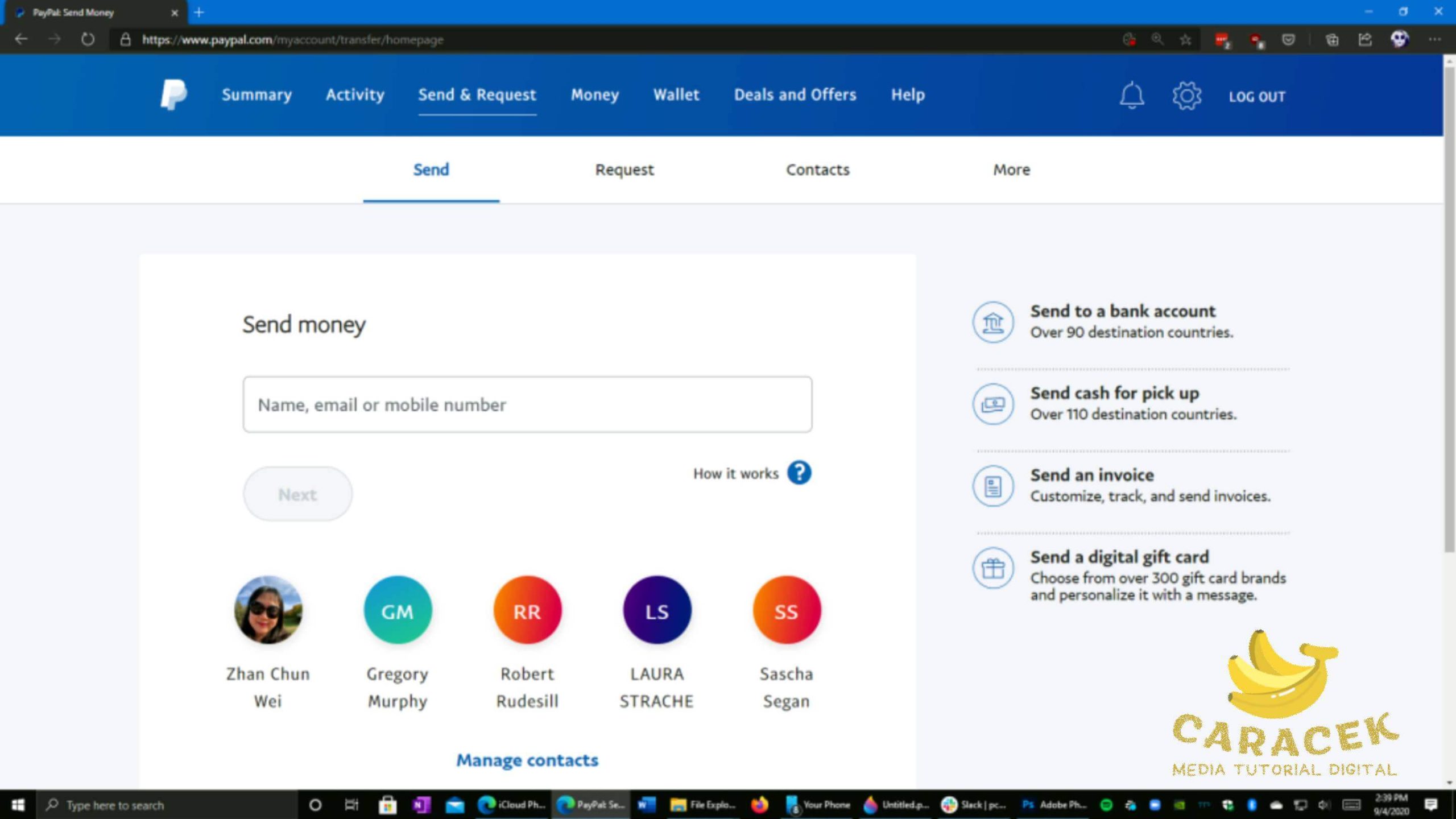This screenshot has width=1456, height=819.
Task: Select the LS avatar for LAURA STRACHE
Action: (x=657, y=610)
